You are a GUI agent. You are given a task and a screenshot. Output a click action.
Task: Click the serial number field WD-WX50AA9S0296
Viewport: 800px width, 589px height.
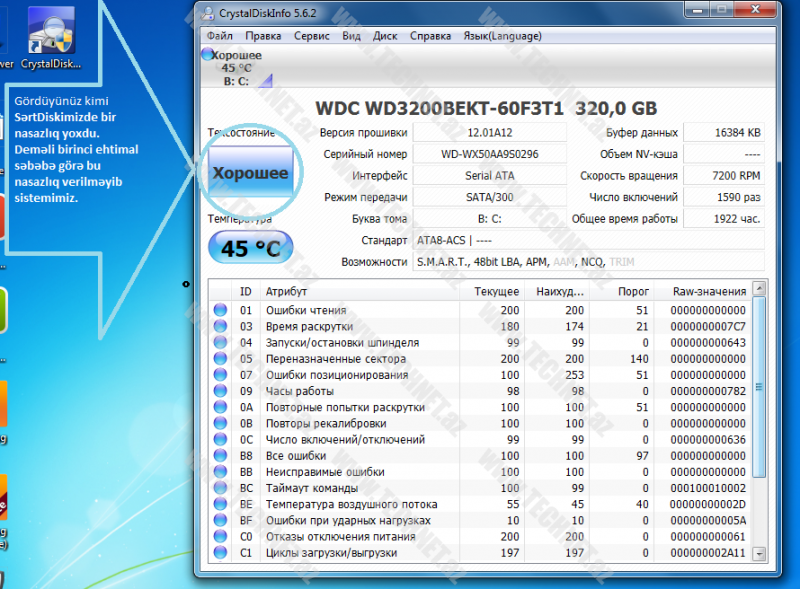tap(489, 155)
